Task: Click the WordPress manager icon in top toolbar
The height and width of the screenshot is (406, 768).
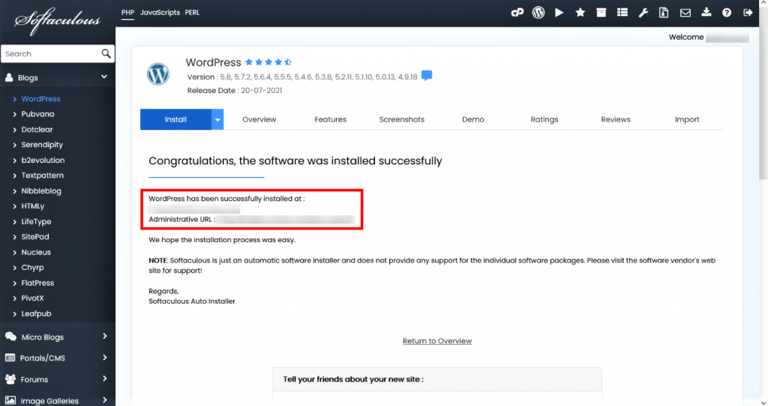Action: [538, 13]
